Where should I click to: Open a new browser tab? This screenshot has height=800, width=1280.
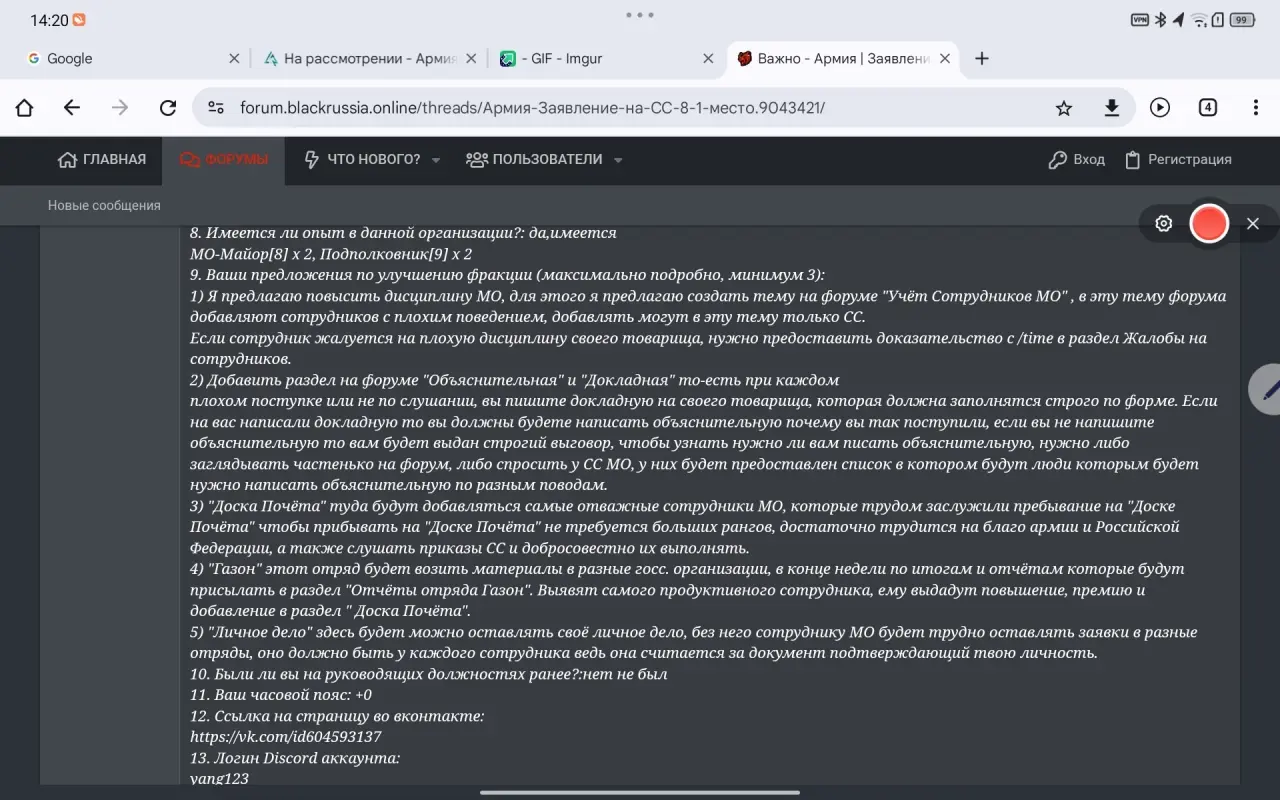[982, 59]
